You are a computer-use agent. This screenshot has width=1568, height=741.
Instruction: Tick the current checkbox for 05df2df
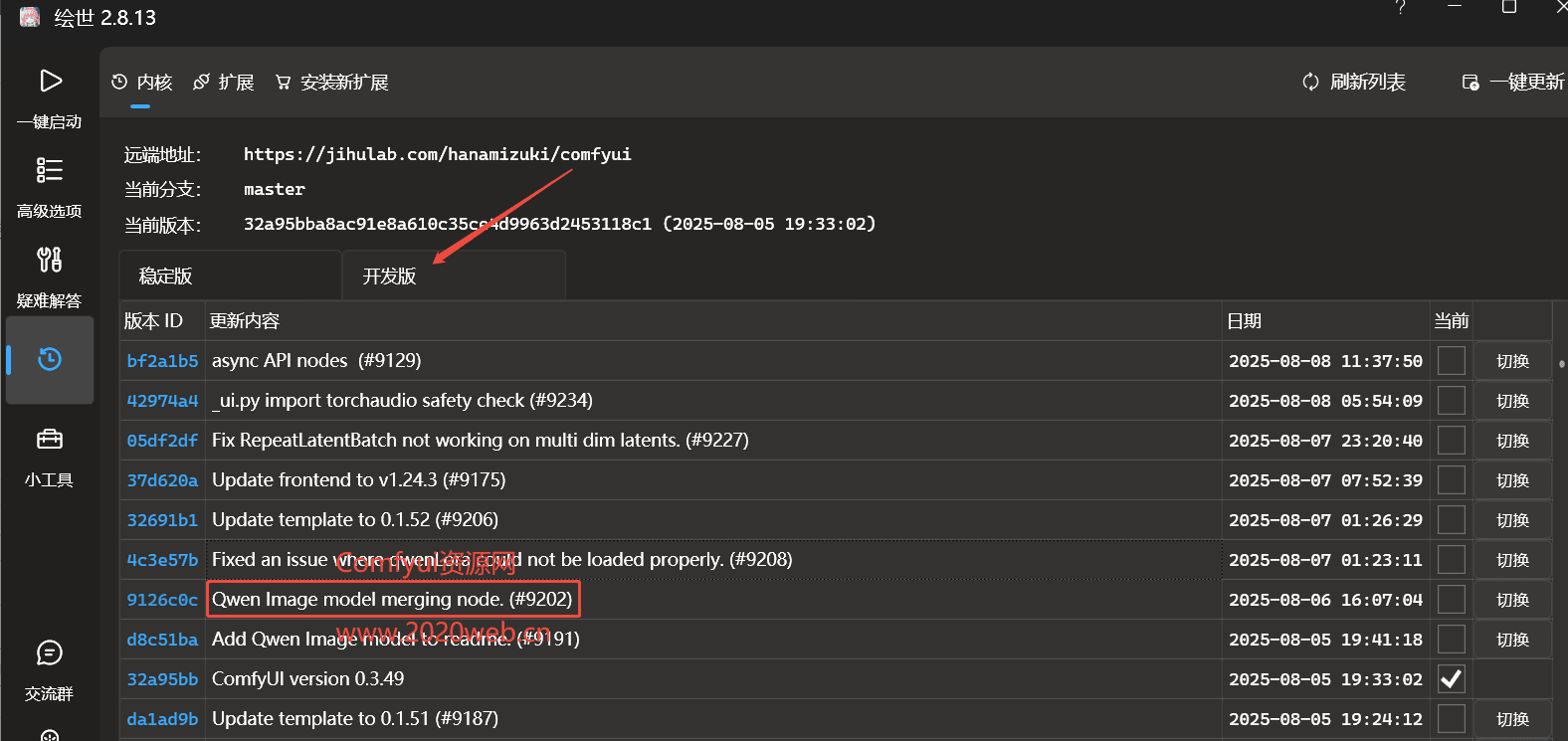[x=1452, y=440]
